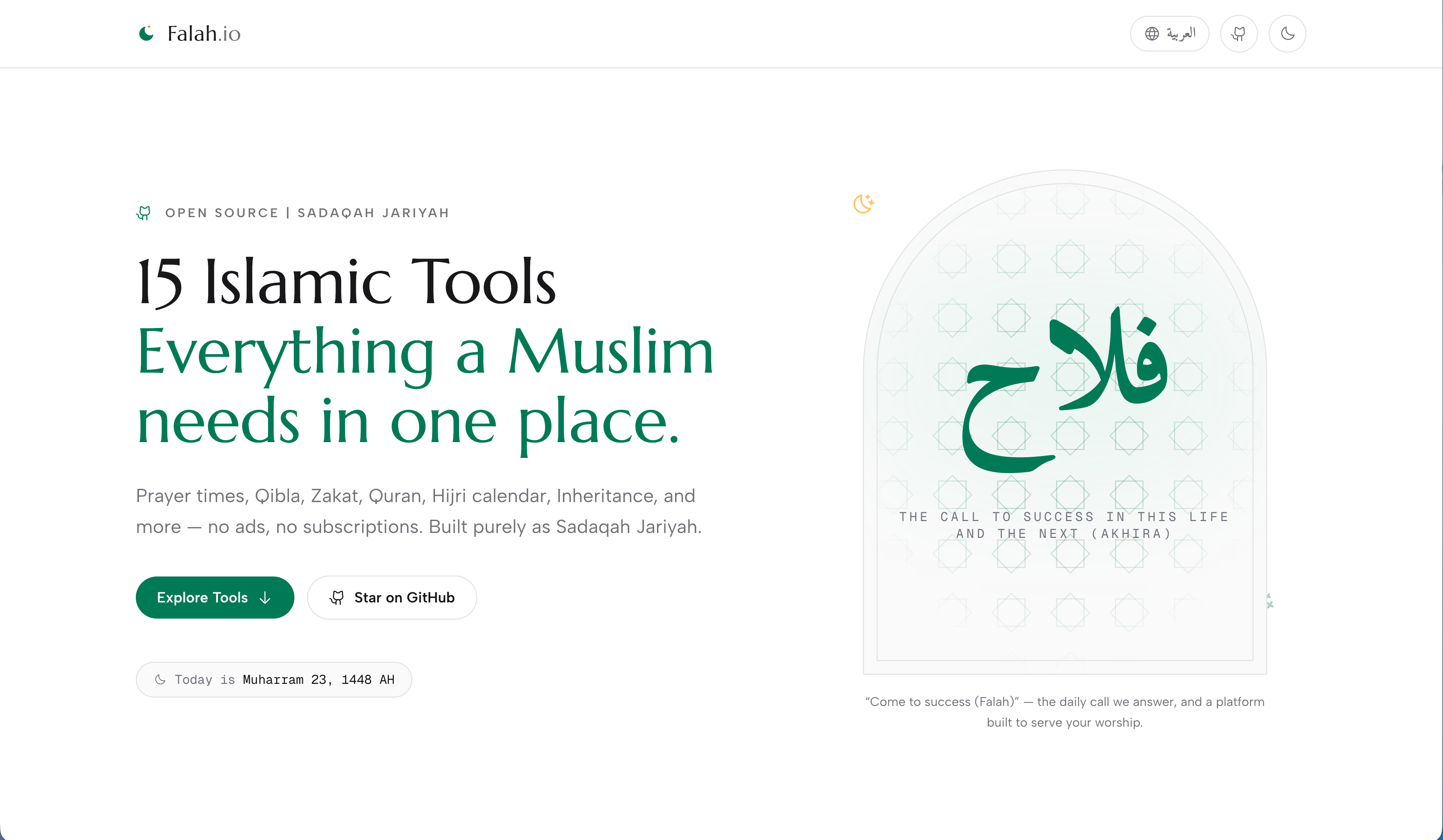Select the OPEN SOURCE | SADAQAH JARIYAH label

(x=307, y=213)
